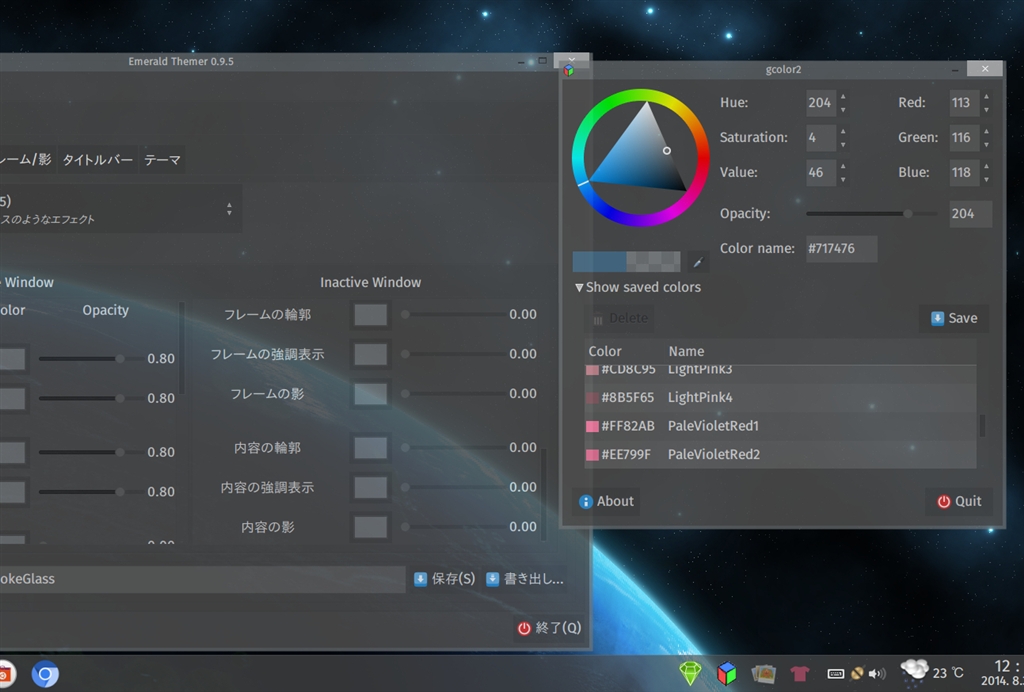This screenshot has height=692, width=1024.
Task: Click the Save button in gcolor2
Action: coord(953,318)
